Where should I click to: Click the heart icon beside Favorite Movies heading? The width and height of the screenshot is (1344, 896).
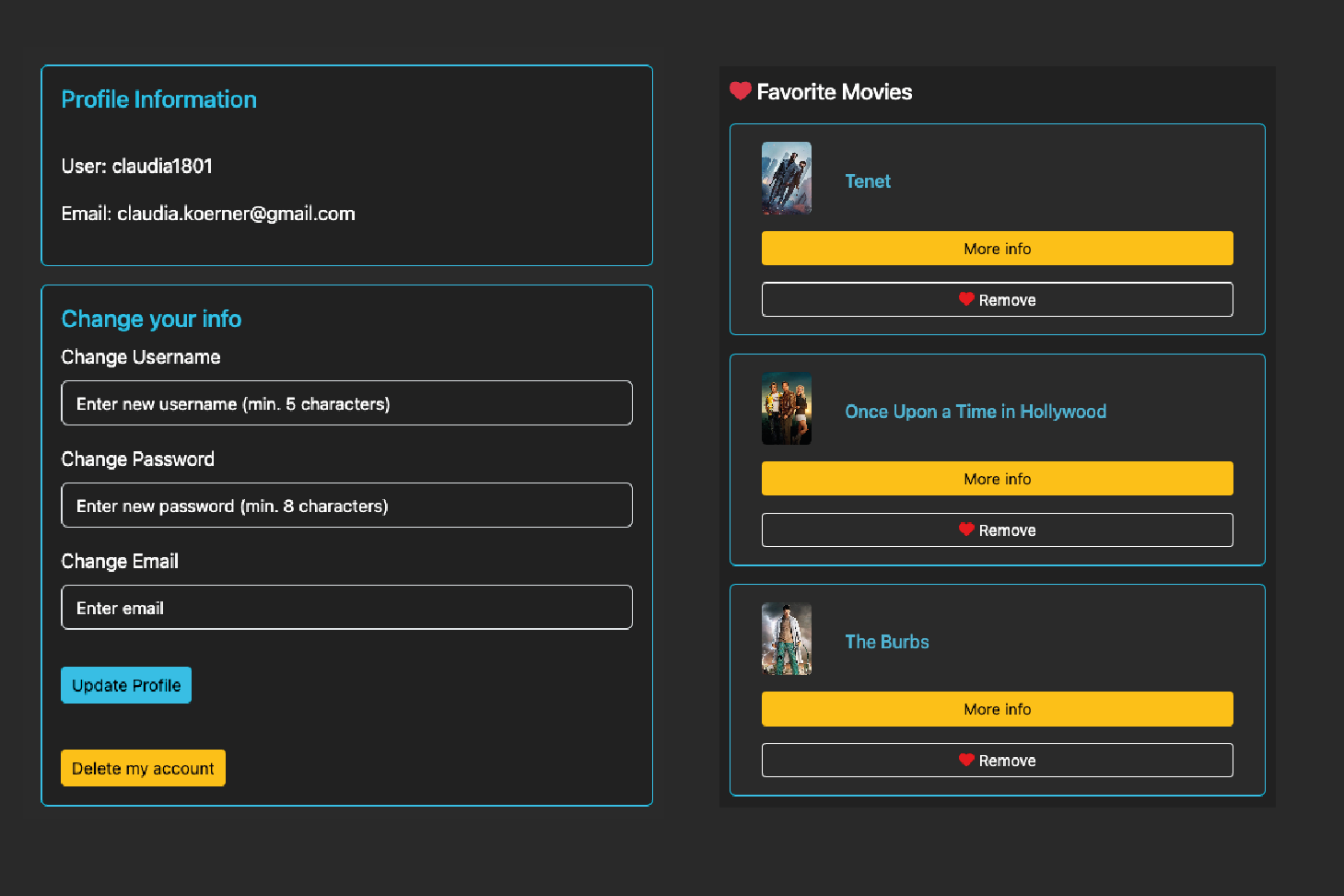click(x=741, y=91)
